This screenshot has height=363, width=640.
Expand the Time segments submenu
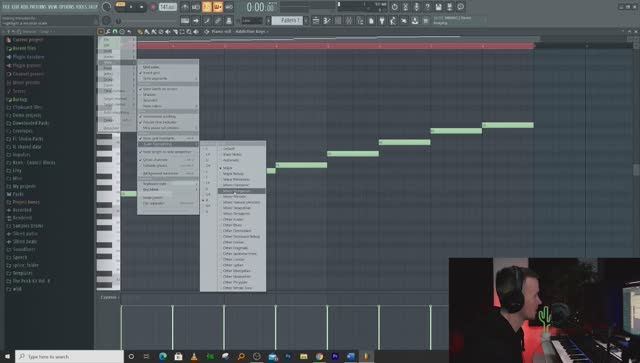pos(168,78)
